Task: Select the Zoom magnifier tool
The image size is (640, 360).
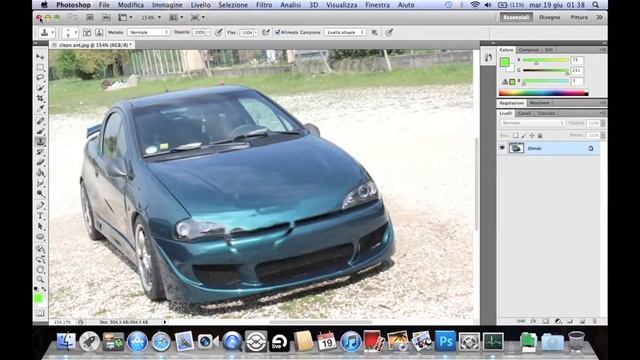Action: coord(40,280)
